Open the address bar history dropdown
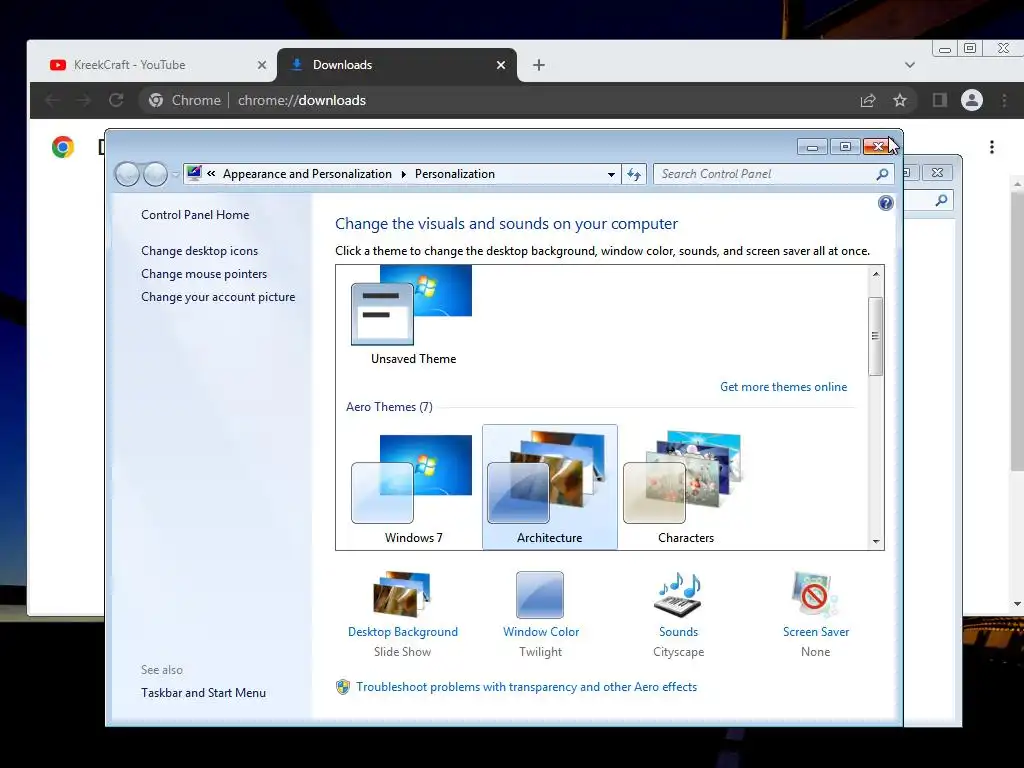This screenshot has width=1024, height=768. click(611, 174)
